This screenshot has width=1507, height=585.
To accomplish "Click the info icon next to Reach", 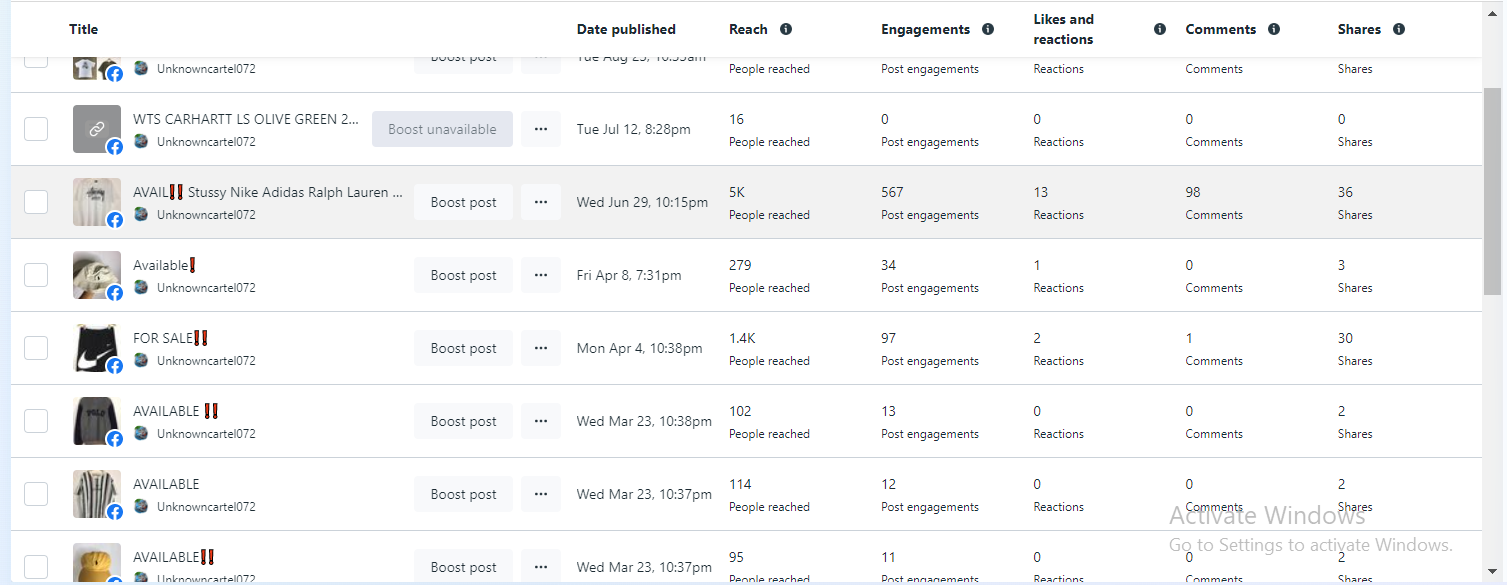I will (786, 29).
